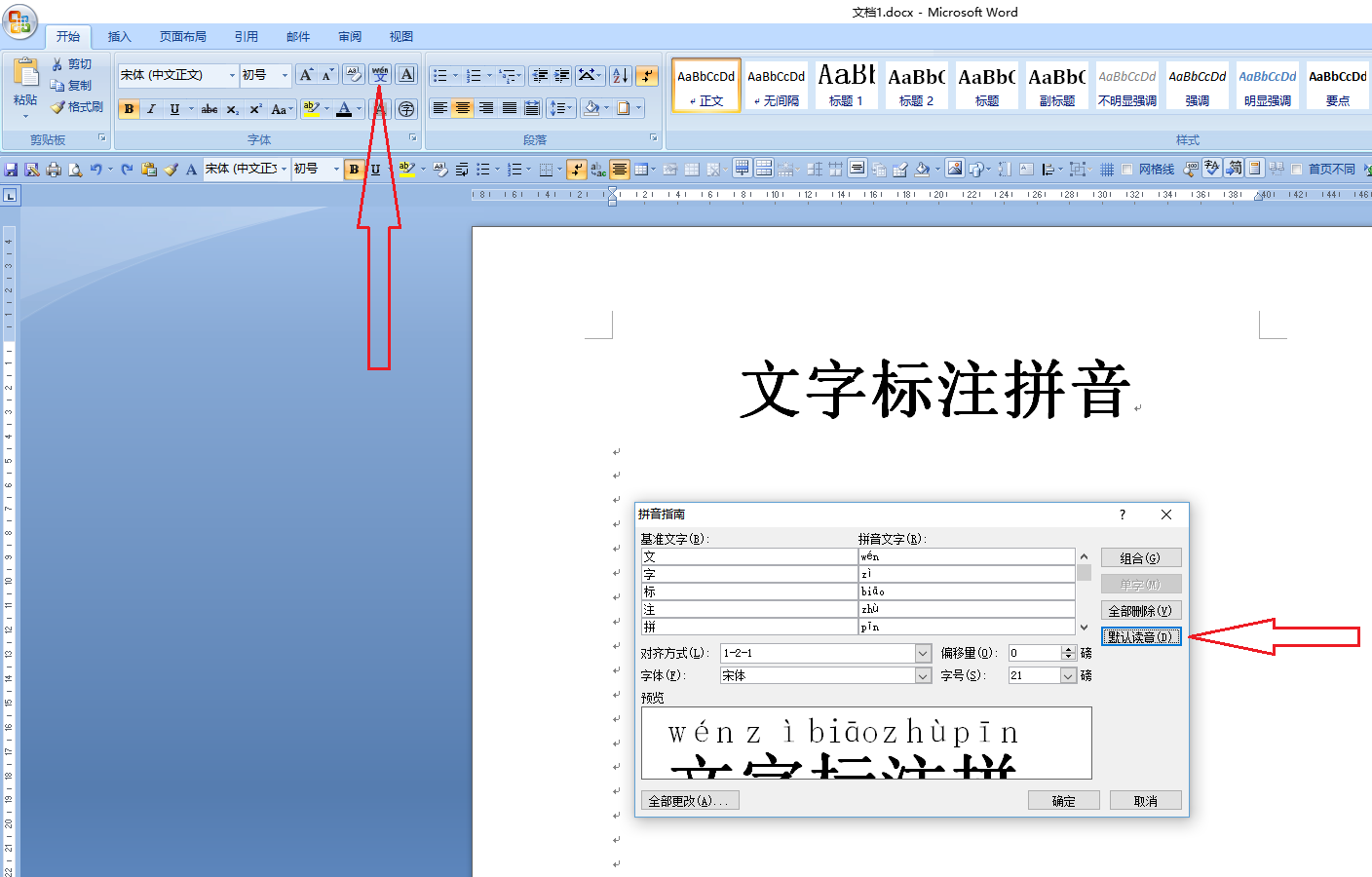The width and height of the screenshot is (1372, 877).
Task: Click the 全部更改 button
Action: 690,801
